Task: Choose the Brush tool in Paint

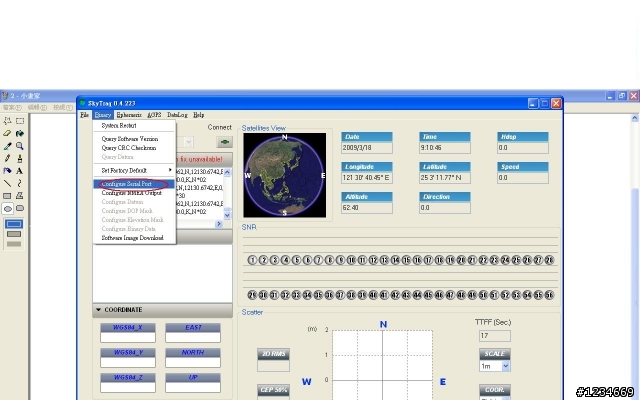Action: 20,158
